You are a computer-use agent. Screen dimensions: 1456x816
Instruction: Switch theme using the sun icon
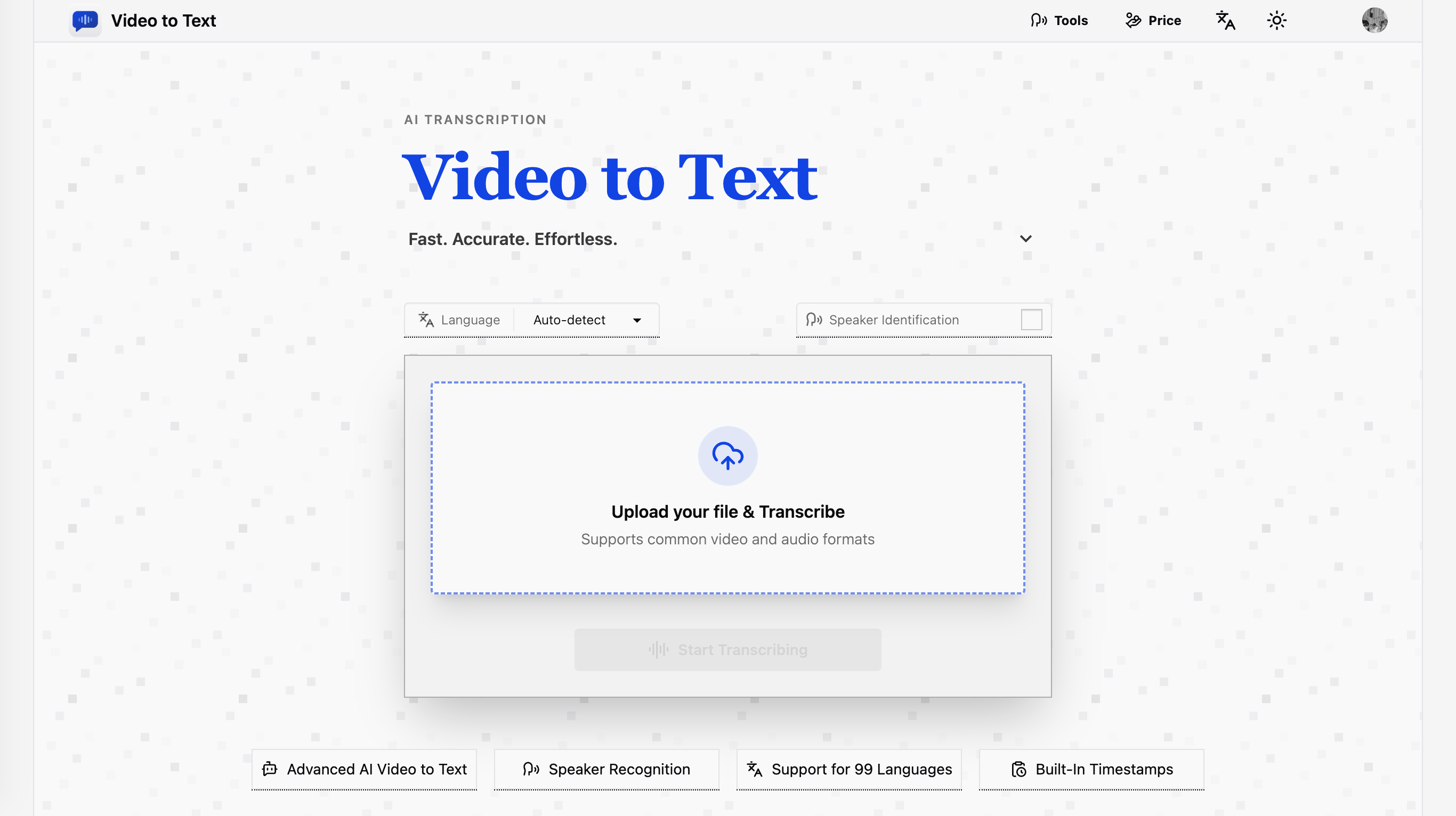point(1277,20)
